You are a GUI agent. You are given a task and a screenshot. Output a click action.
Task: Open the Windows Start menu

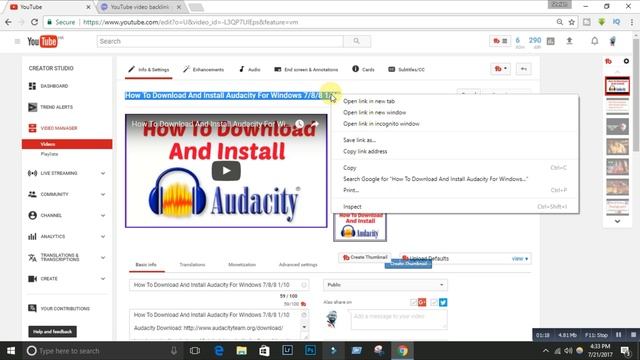pyautogui.click(x=11, y=351)
